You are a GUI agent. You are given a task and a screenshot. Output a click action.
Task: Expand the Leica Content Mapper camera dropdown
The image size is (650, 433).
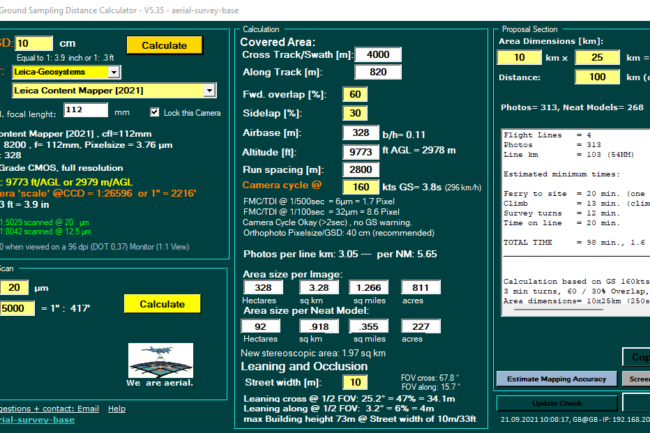click(x=210, y=91)
